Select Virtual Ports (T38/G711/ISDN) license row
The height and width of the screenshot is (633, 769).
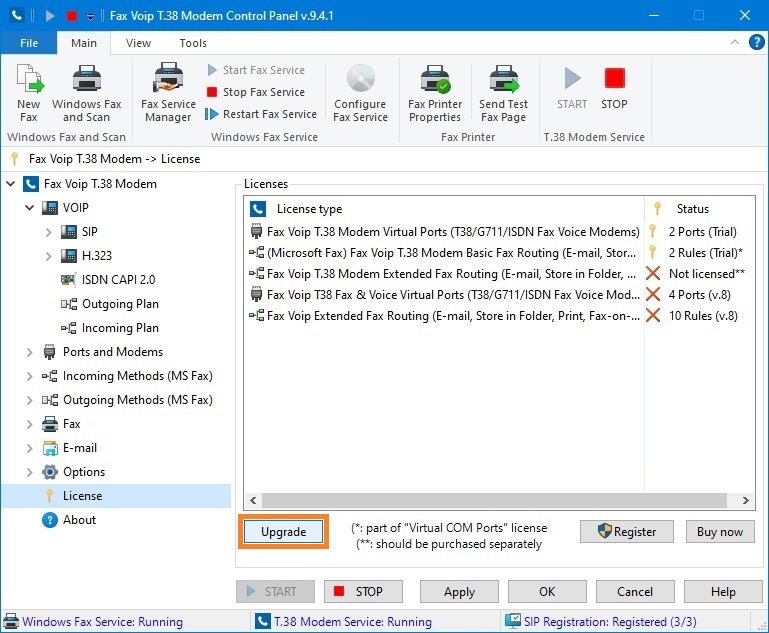click(x=499, y=231)
